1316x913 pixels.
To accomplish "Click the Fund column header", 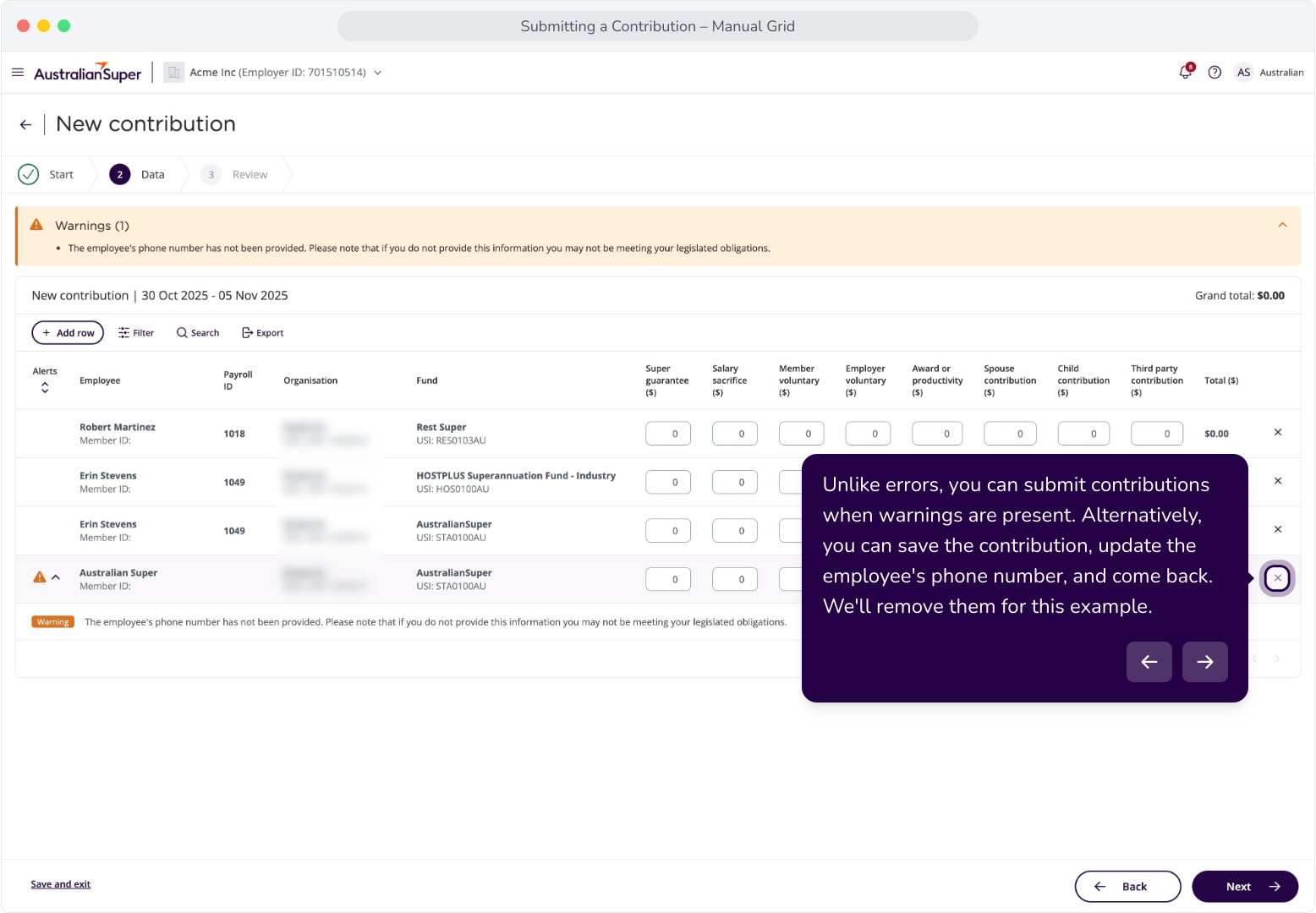I will point(427,380).
